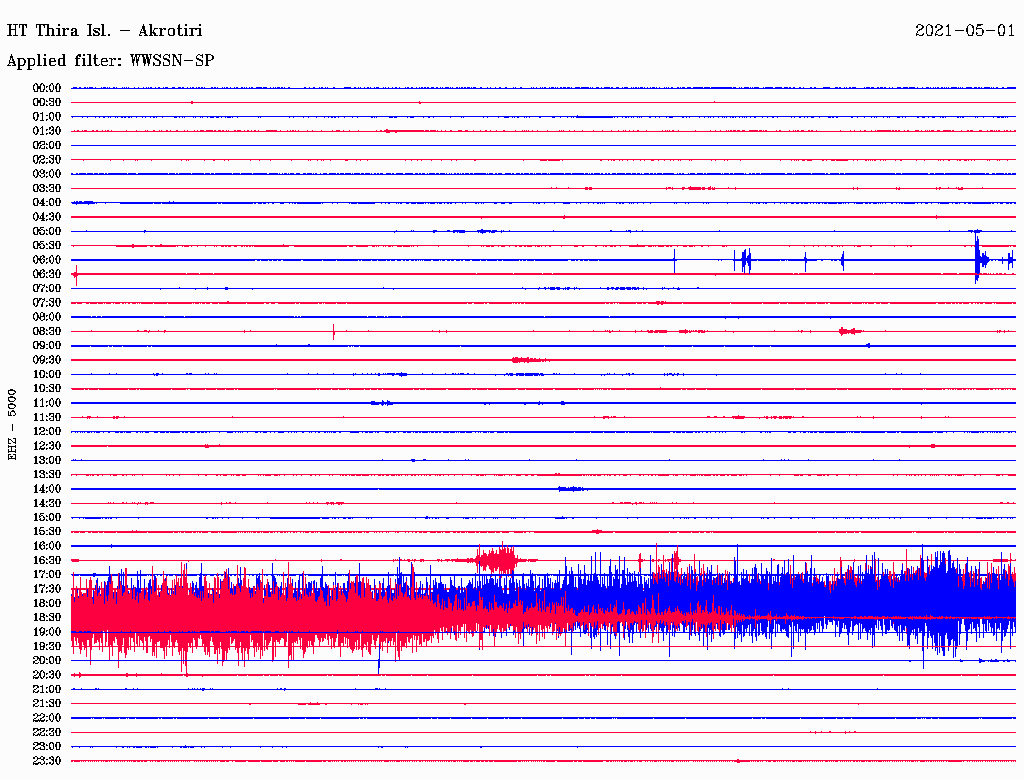
Task: Click the red burst on the 16:30 trace
Action: pyautogui.click(x=497, y=559)
